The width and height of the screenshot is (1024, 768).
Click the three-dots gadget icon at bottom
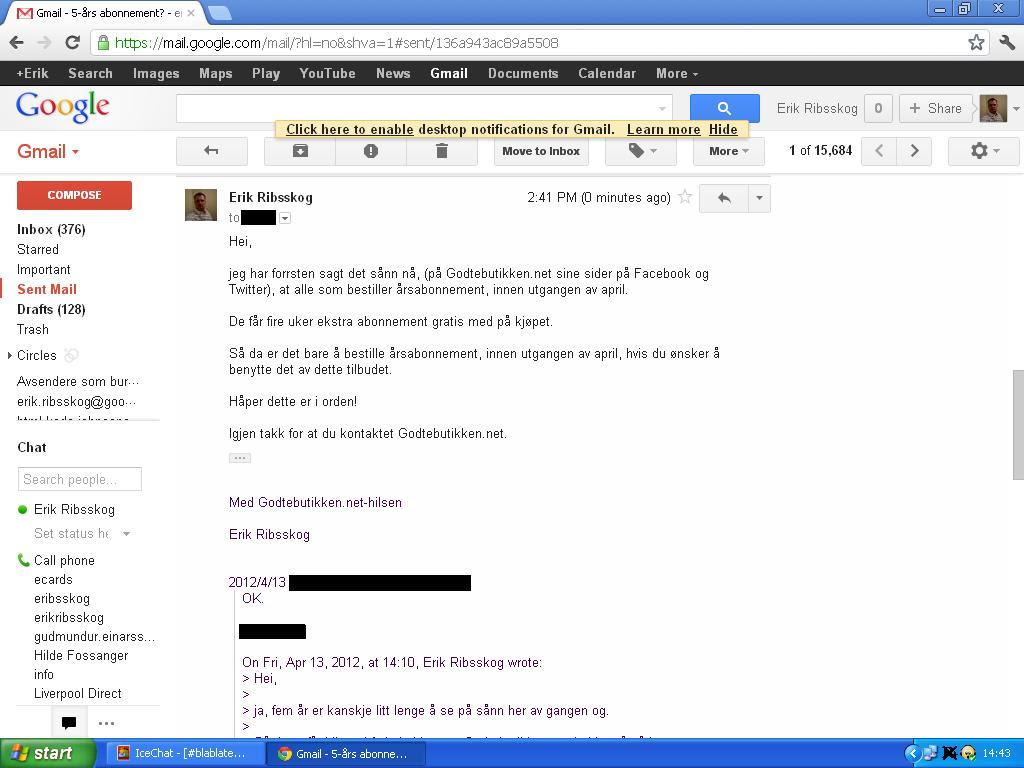click(106, 722)
